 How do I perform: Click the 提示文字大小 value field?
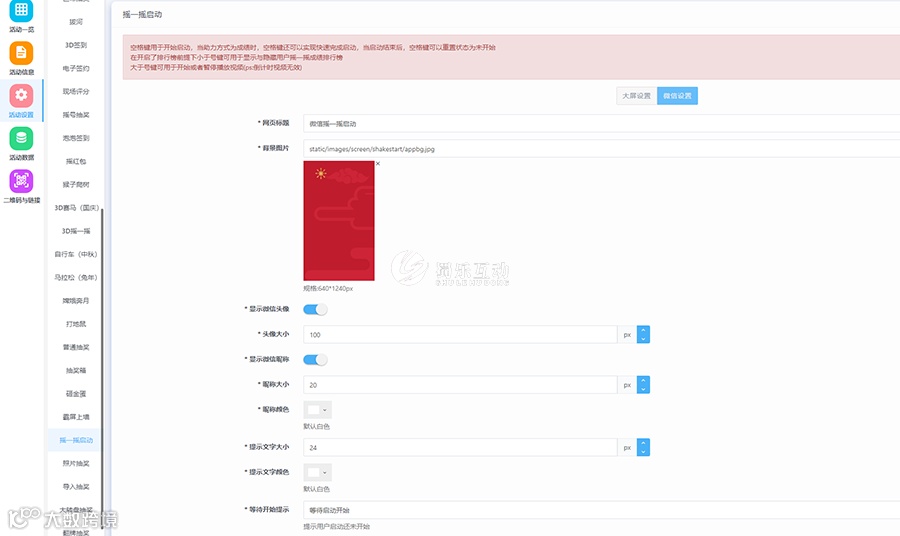click(x=460, y=448)
